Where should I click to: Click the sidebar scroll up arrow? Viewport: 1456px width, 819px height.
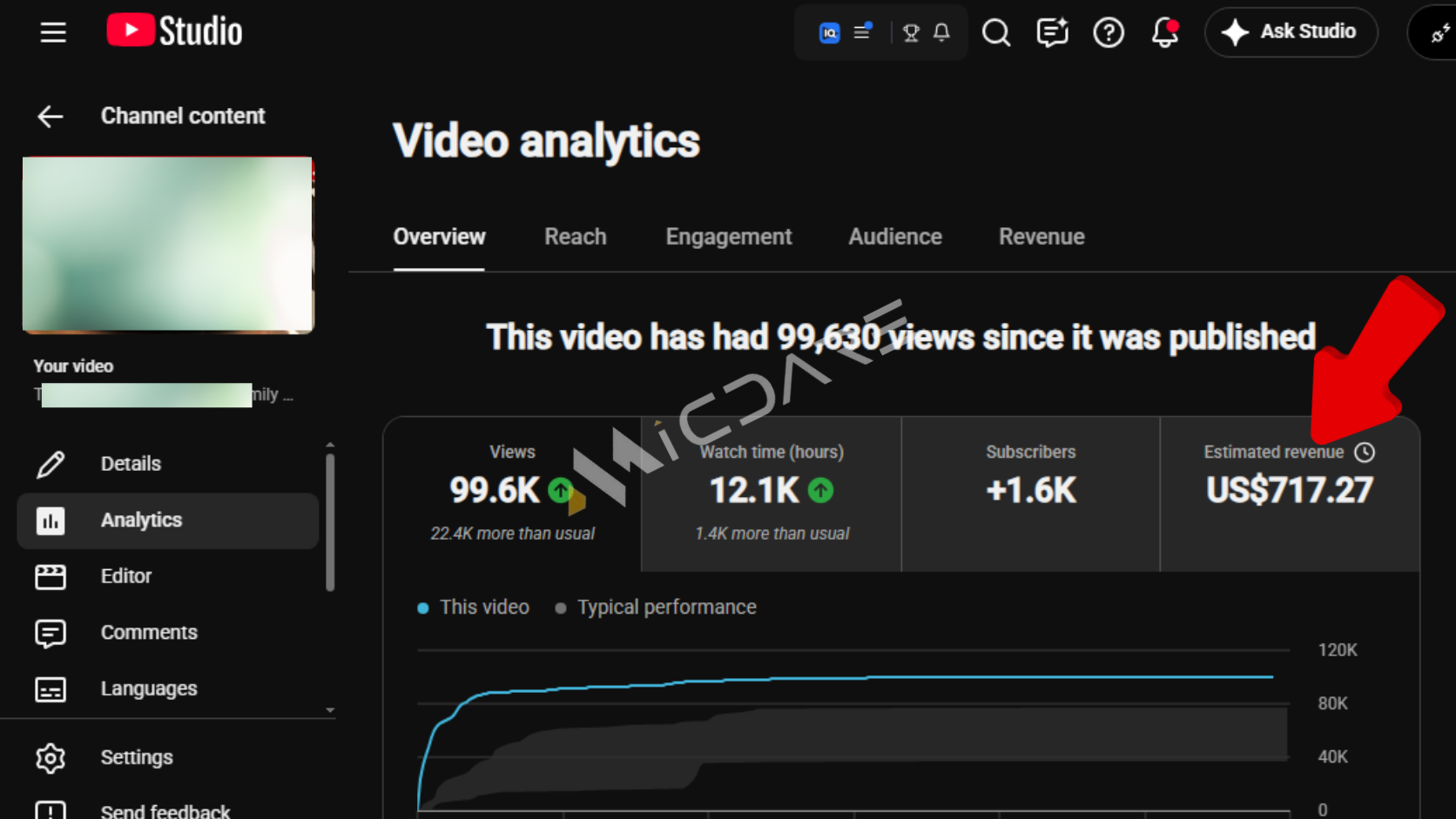click(x=330, y=445)
